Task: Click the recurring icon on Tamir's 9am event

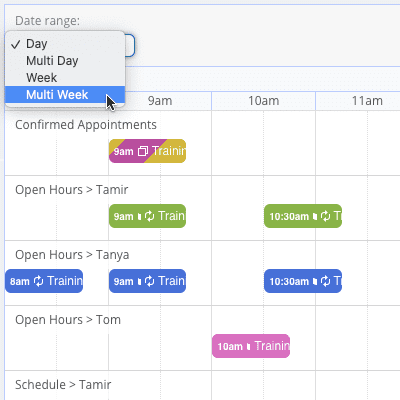Action: point(150,216)
